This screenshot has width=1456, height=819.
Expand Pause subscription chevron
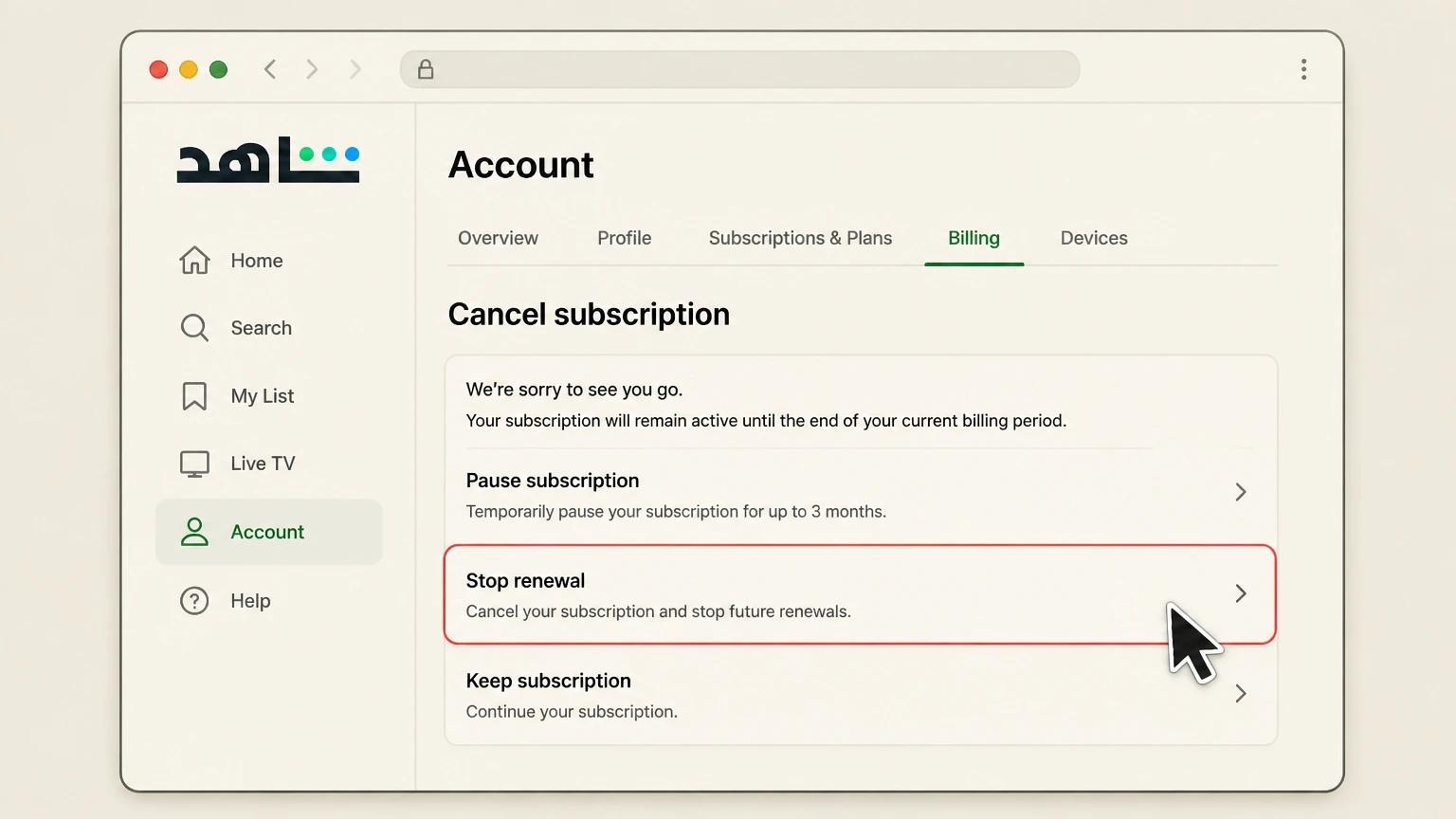coord(1240,492)
